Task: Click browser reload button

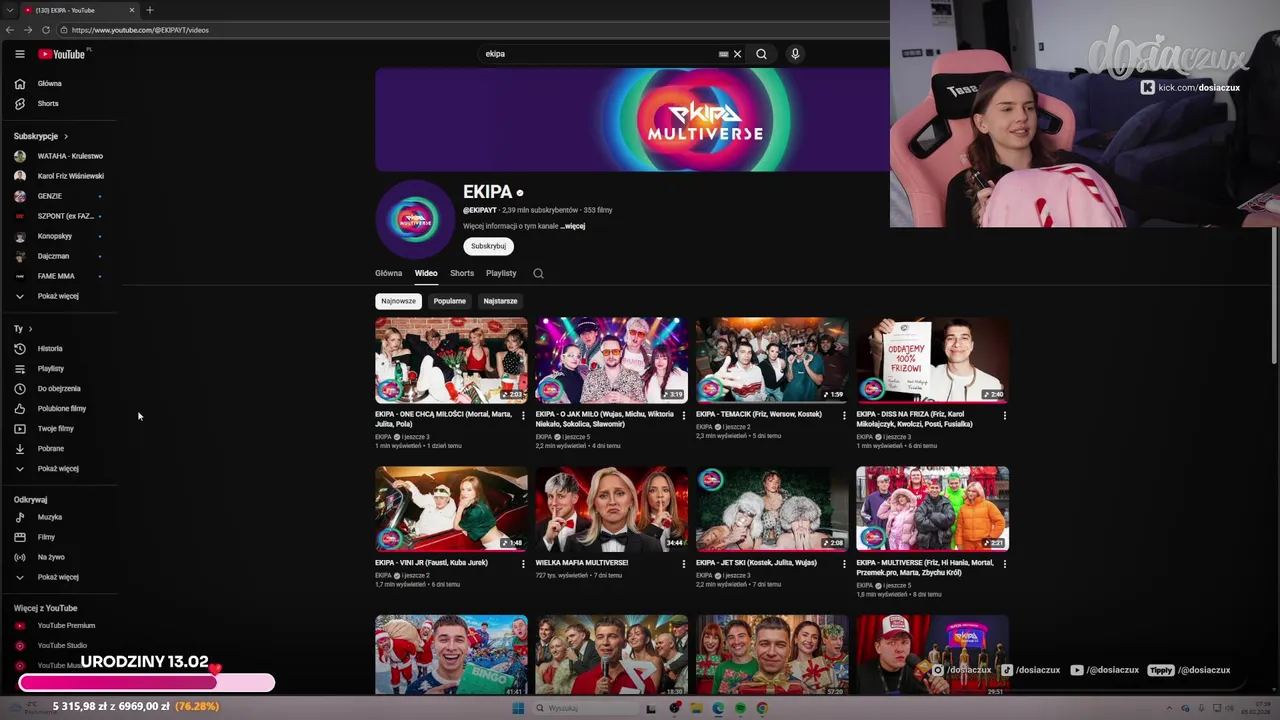Action: tap(46, 30)
